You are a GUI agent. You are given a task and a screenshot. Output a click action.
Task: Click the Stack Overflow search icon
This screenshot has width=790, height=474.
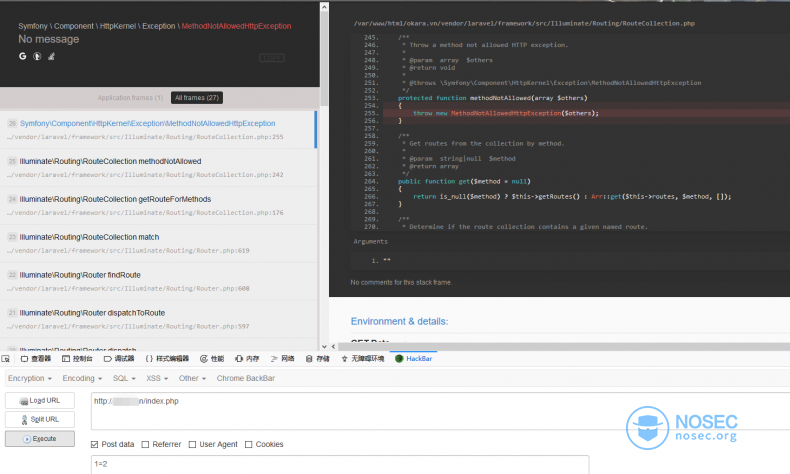point(51,56)
